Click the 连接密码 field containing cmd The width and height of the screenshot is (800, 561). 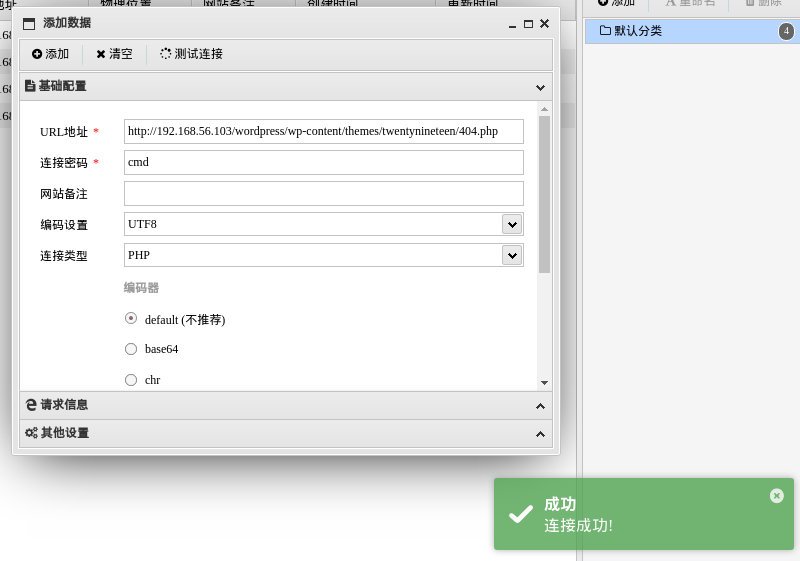323,162
